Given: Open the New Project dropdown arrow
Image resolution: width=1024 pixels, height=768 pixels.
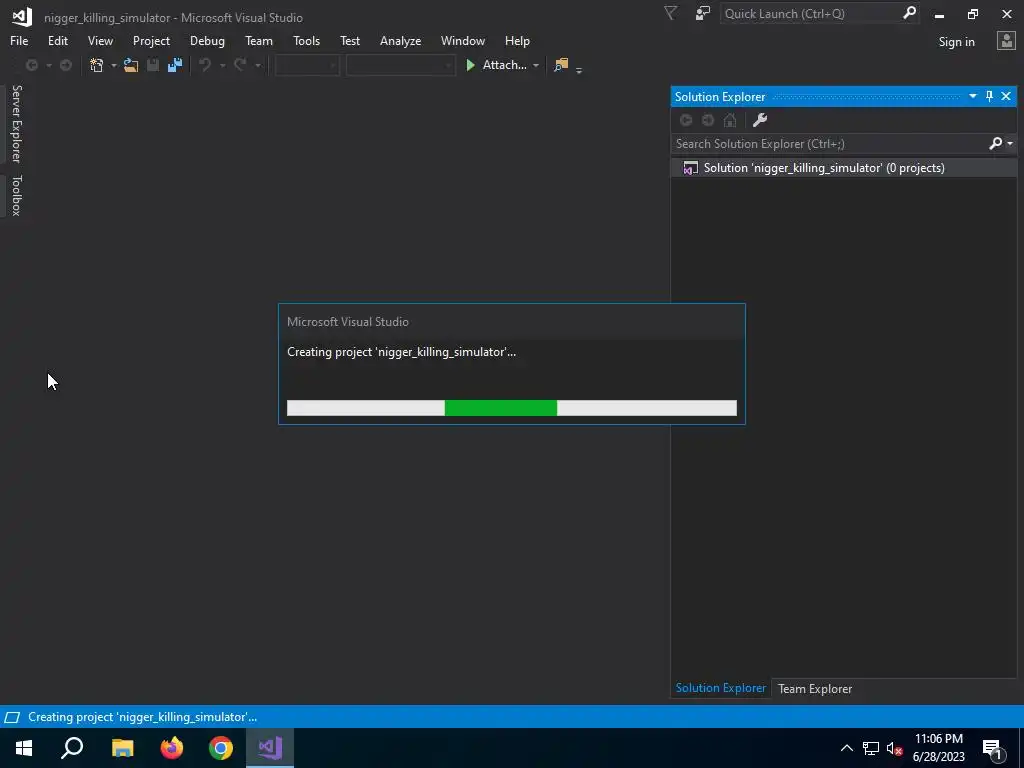Looking at the screenshot, I should pos(114,65).
